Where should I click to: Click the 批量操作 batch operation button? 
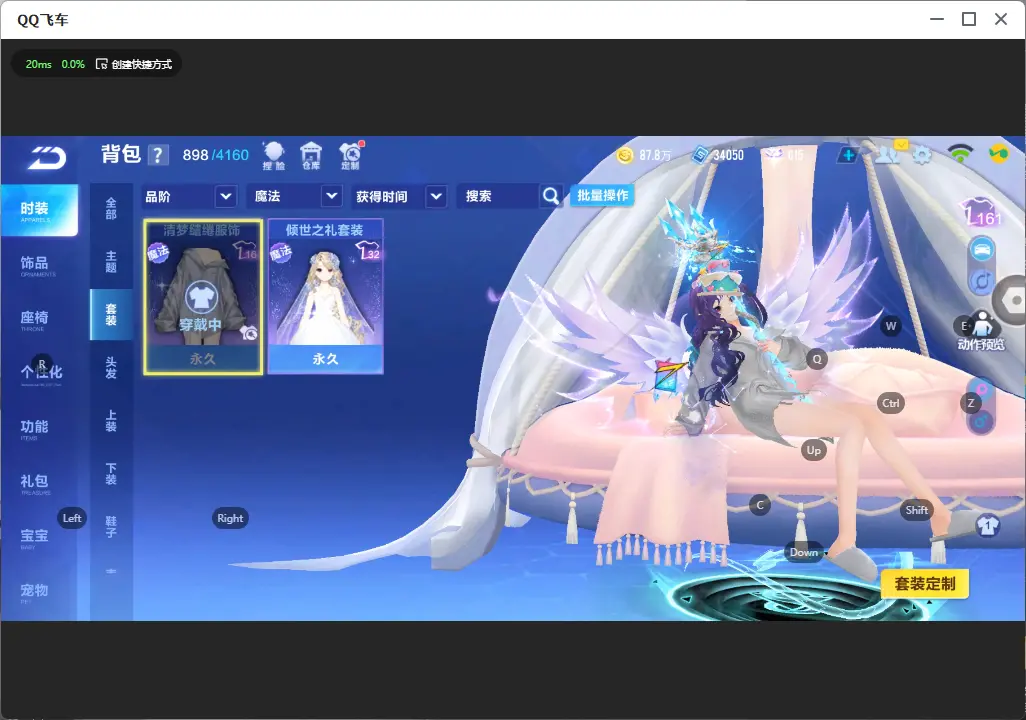[x=603, y=195]
